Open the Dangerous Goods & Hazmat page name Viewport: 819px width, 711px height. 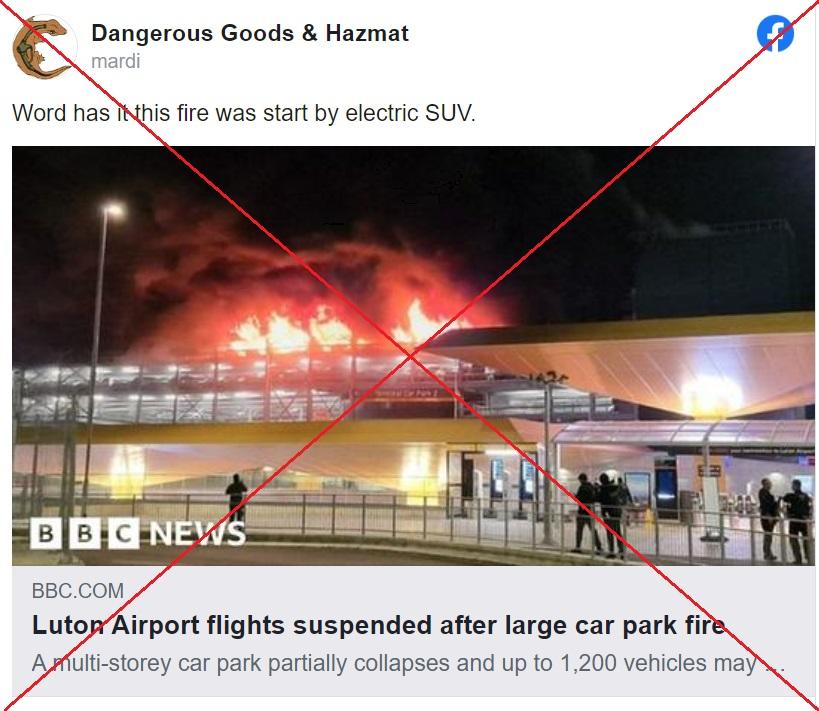click(250, 33)
